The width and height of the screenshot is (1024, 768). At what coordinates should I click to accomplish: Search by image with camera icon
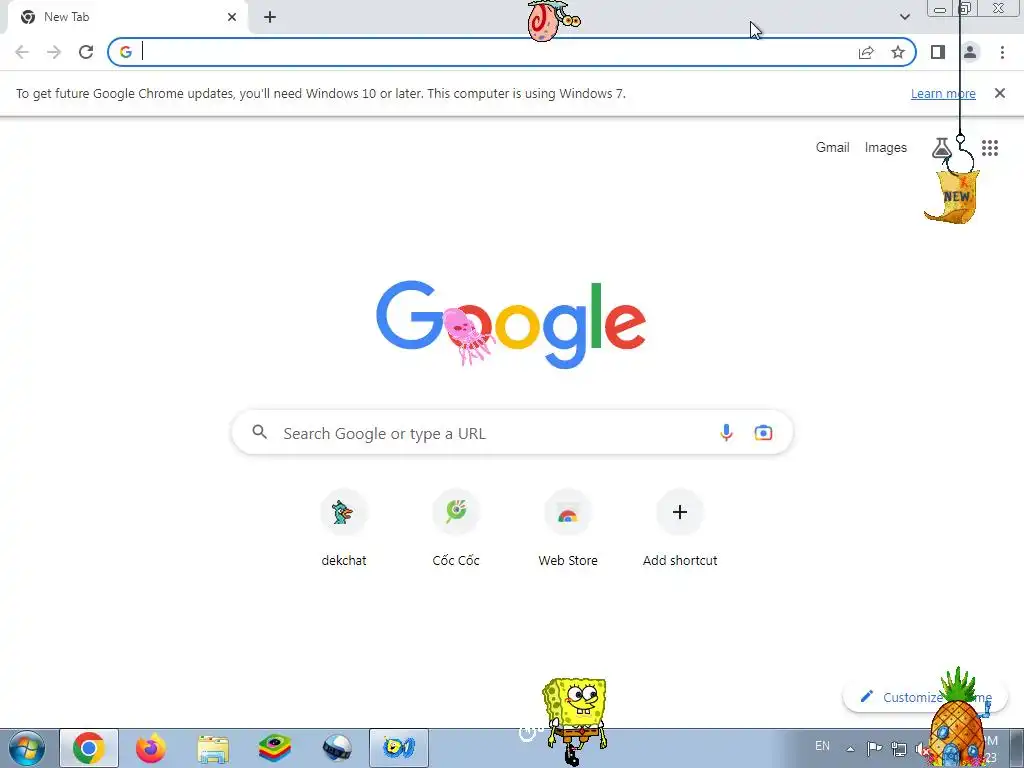tap(763, 432)
